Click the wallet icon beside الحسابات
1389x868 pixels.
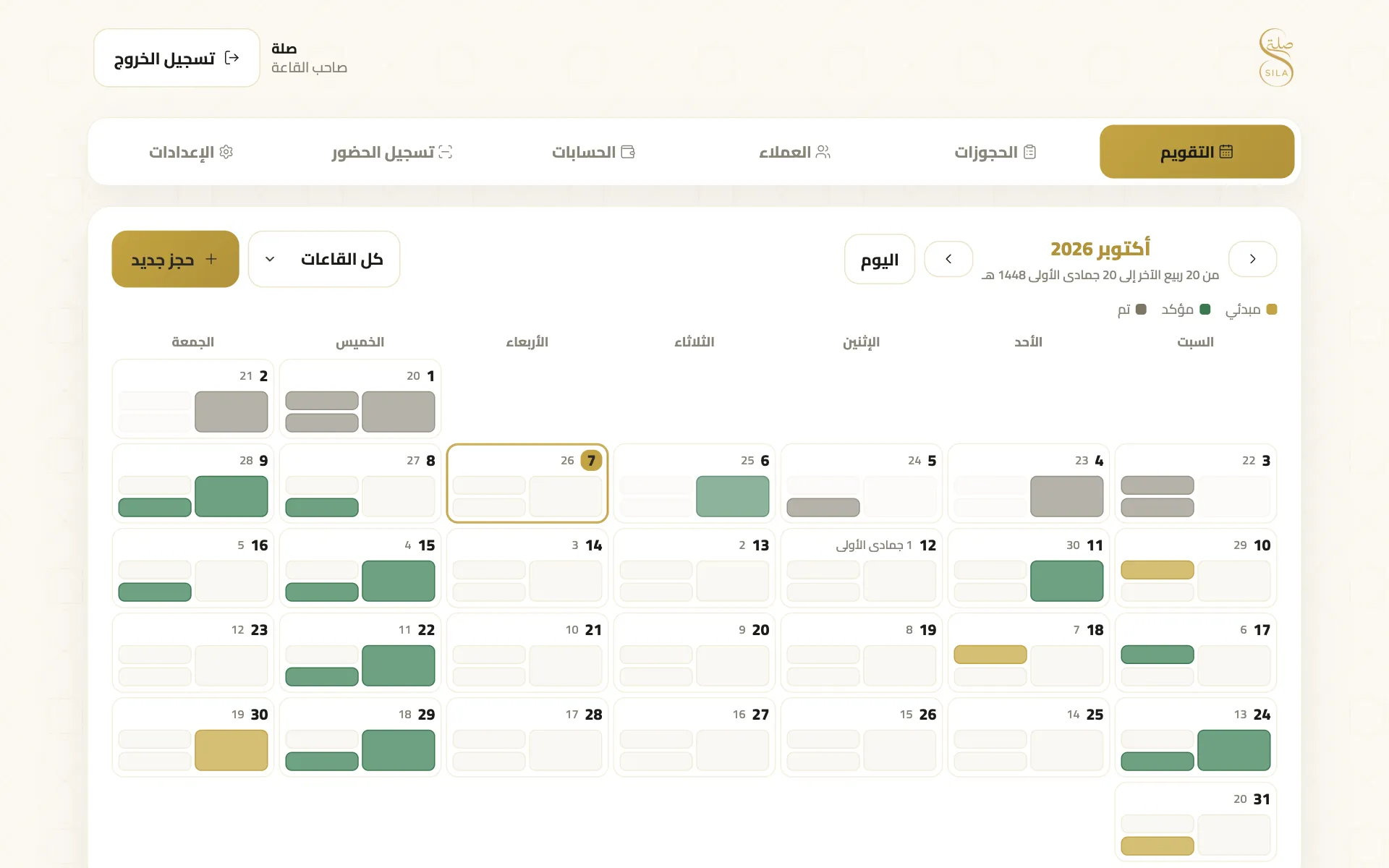(628, 152)
